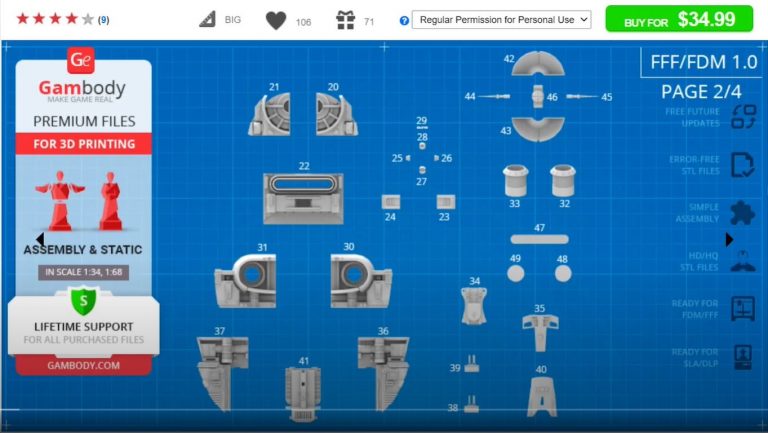Viewport: 768px width, 433px height.
Task: Go to previous image with left arrow
Action: pos(39,240)
